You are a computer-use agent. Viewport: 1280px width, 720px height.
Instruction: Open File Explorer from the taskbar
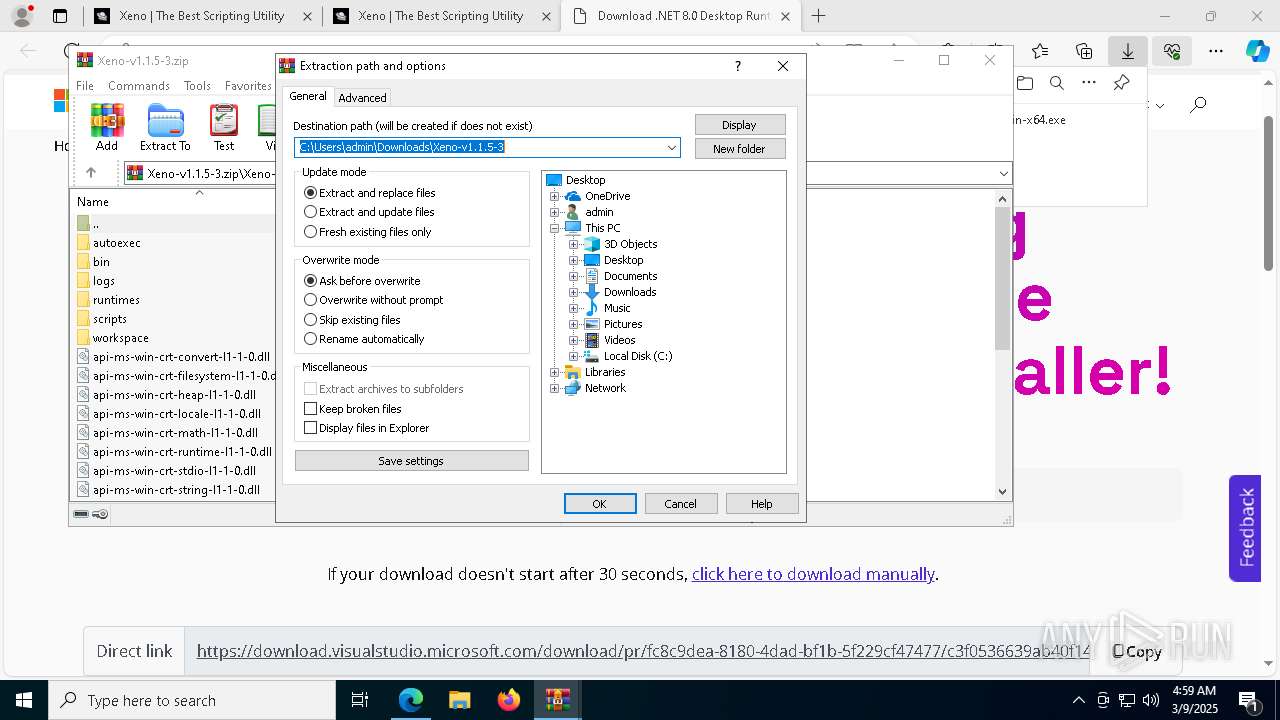459,700
